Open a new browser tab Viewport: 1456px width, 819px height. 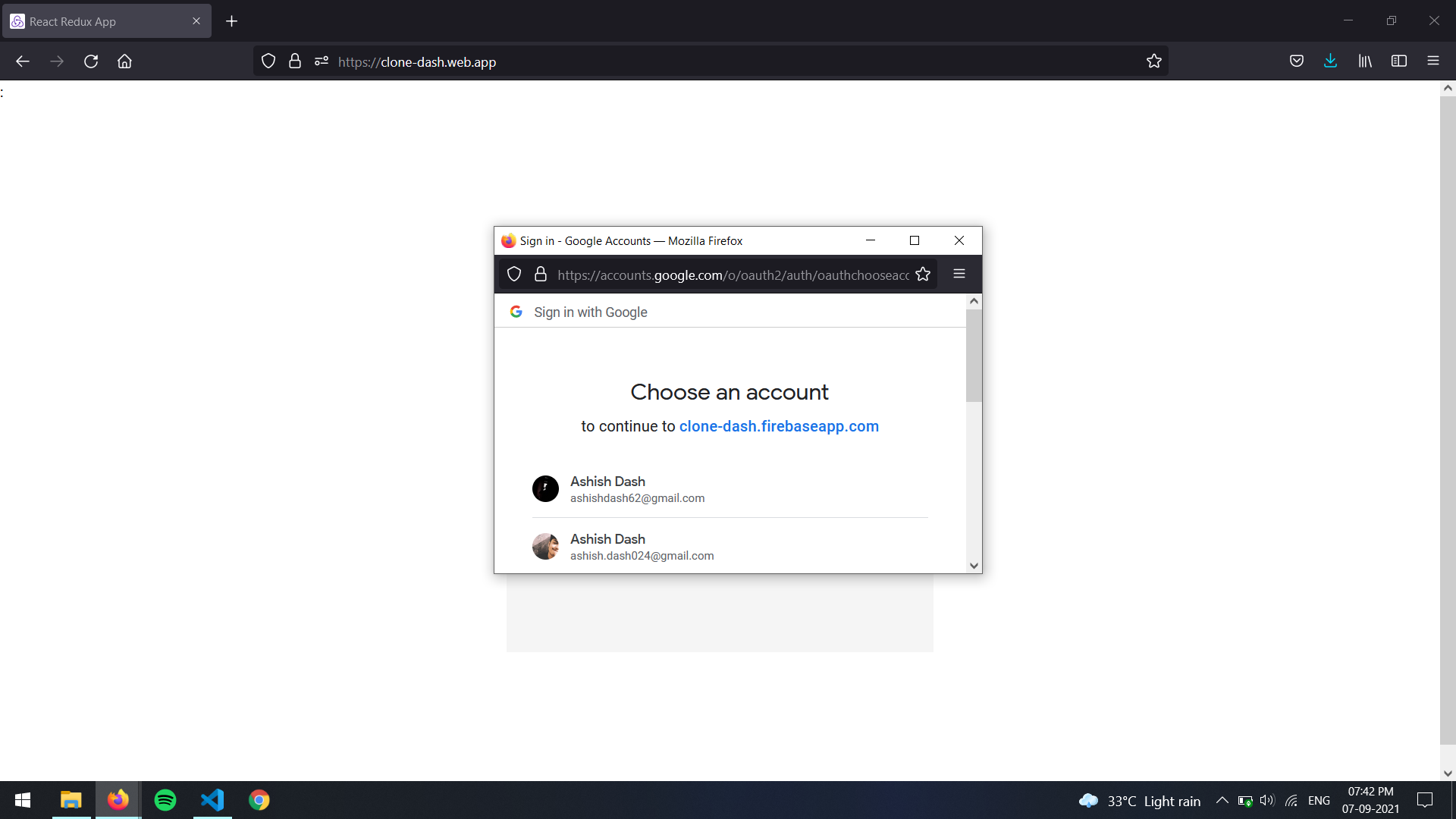232,20
